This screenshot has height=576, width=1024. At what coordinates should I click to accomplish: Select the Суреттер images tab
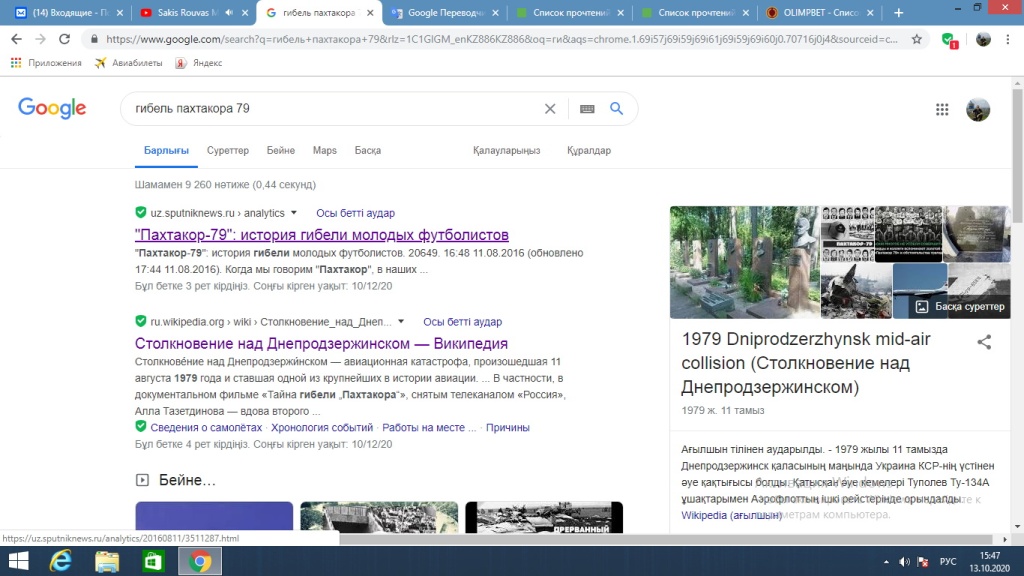[x=228, y=150]
